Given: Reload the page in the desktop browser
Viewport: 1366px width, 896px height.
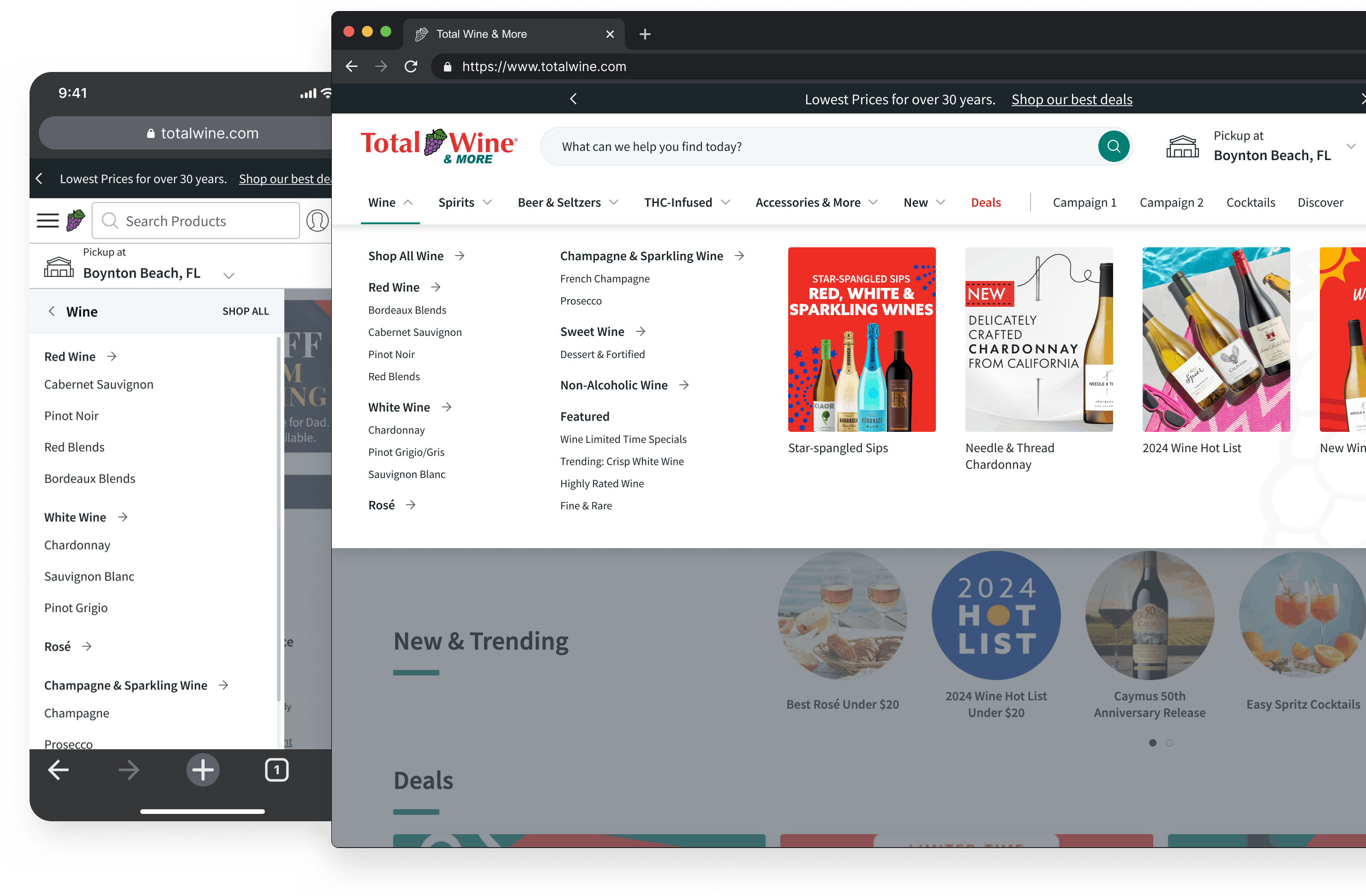Looking at the screenshot, I should 411,66.
